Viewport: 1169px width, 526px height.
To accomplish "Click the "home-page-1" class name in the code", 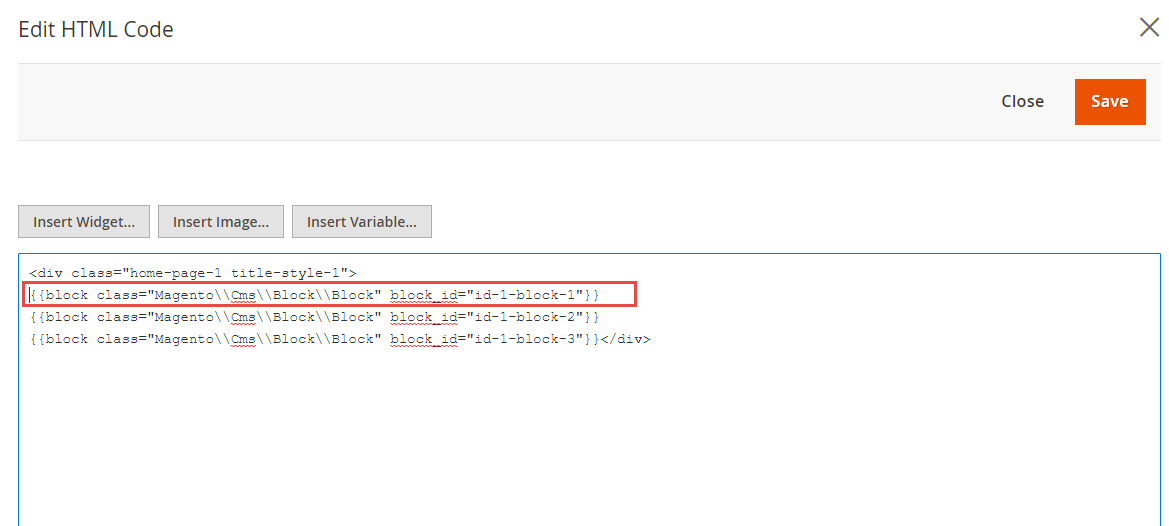I will pyautogui.click(x=180, y=272).
